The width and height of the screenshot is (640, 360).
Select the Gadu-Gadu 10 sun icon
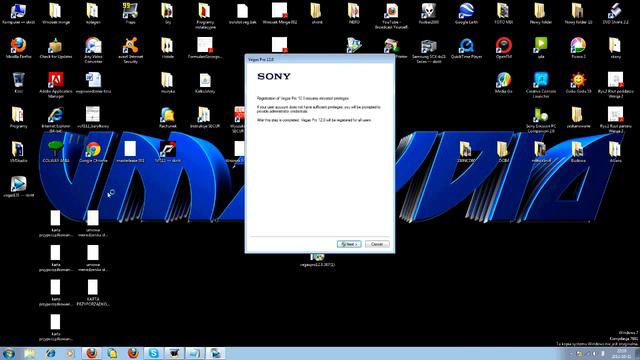pyautogui.click(x=578, y=82)
